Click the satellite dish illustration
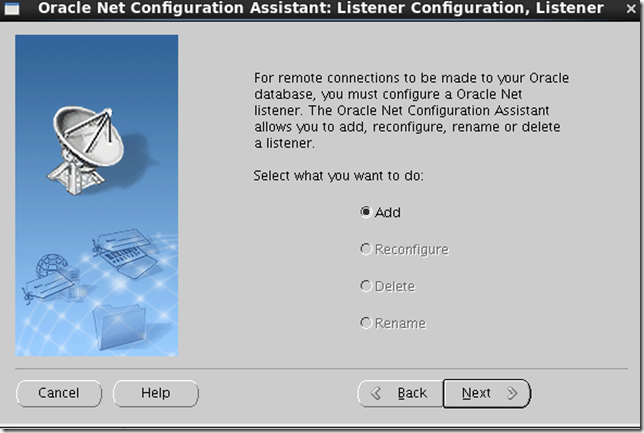644x433 pixels. (x=85, y=150)
